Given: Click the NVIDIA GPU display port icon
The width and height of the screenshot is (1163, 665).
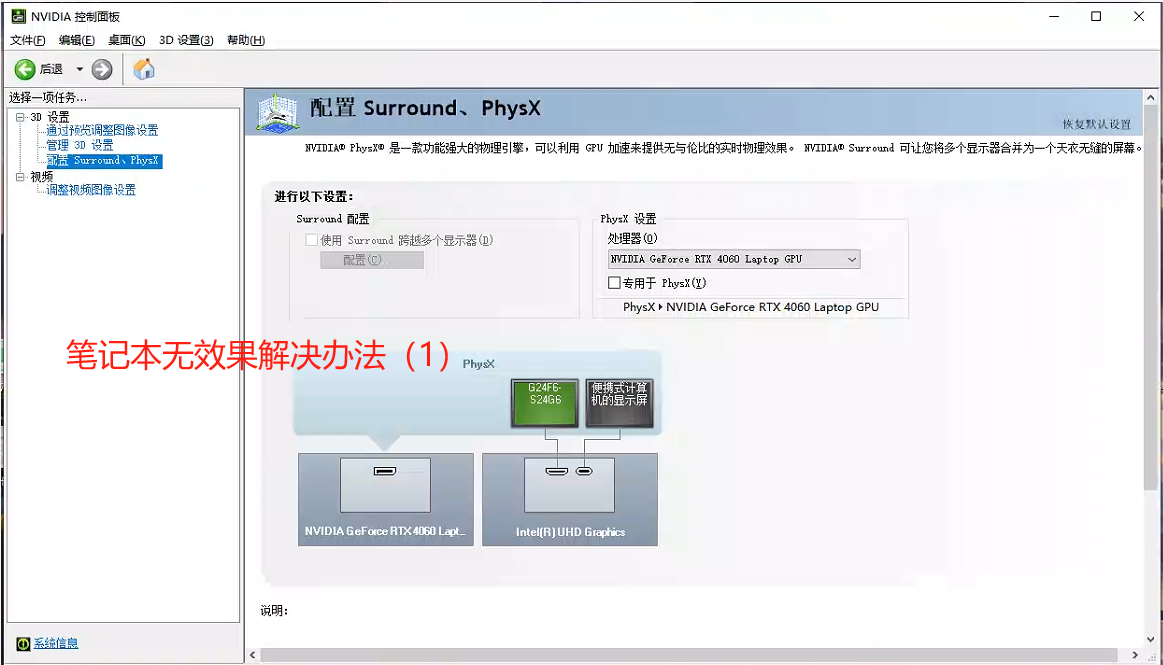Looking at the screenshot, I should [x=385, y=471].
